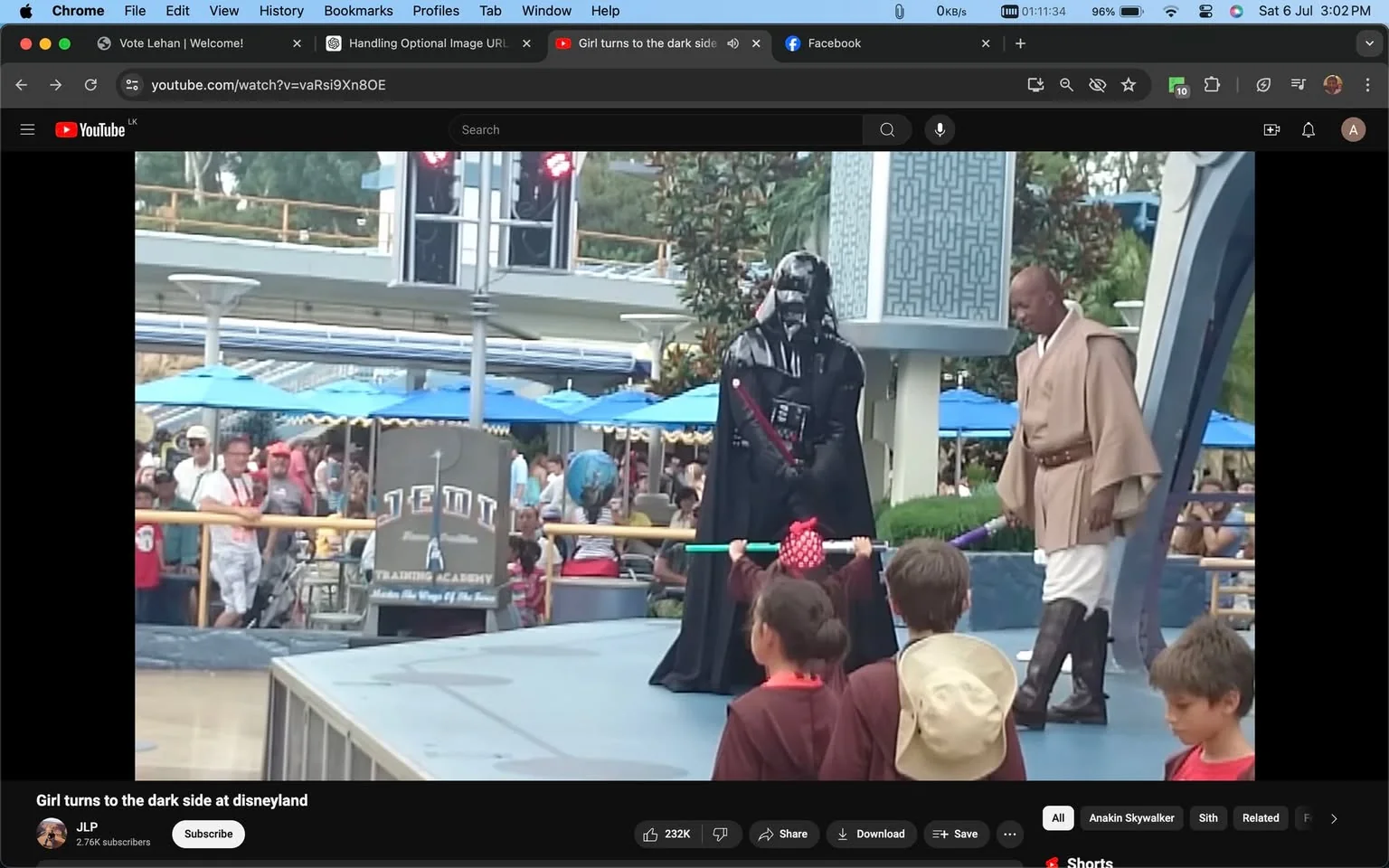
Task: Open the zoom magnifier in address bar
Action: point(1066,84)
